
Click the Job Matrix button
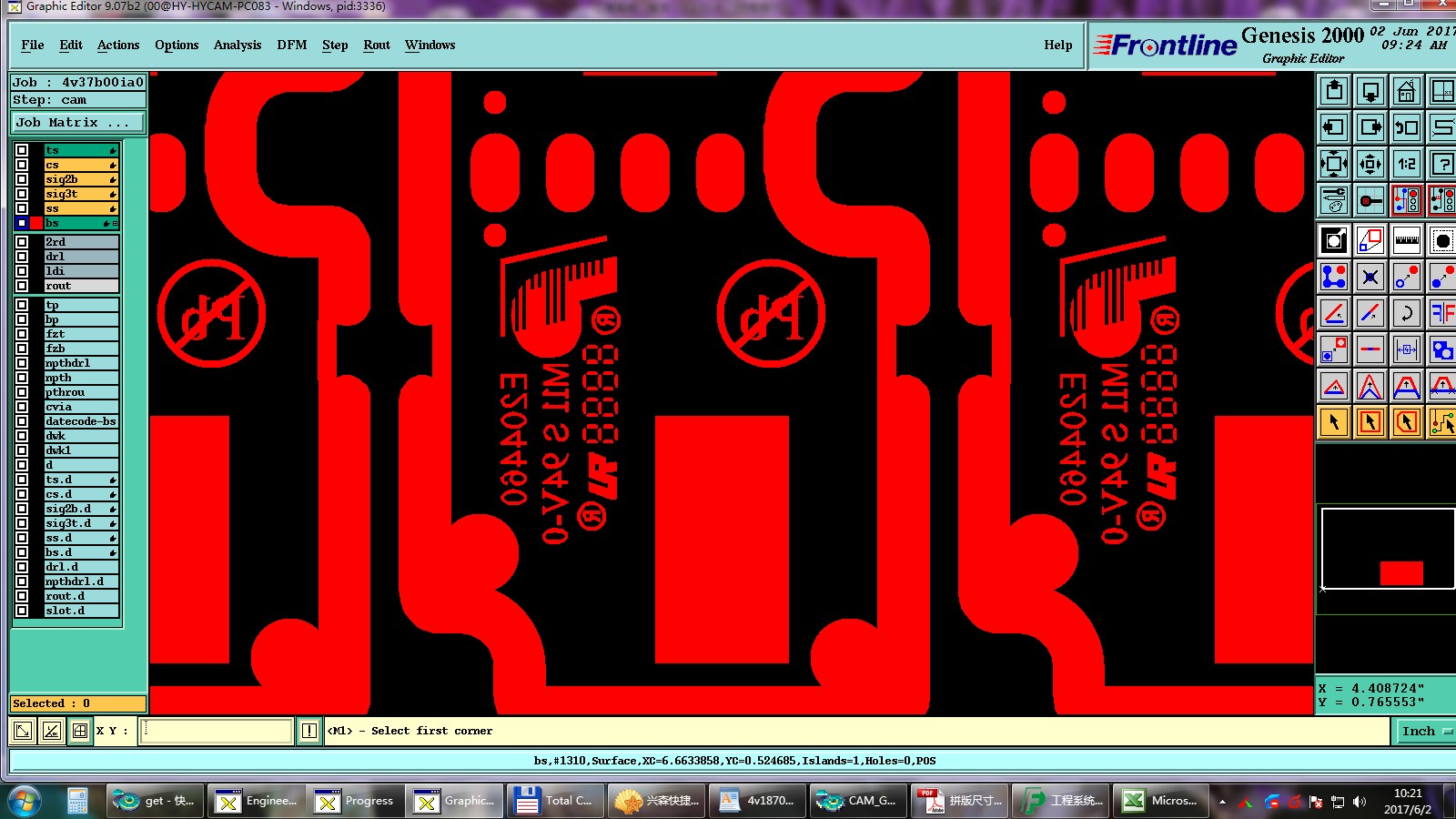[78, 122]
